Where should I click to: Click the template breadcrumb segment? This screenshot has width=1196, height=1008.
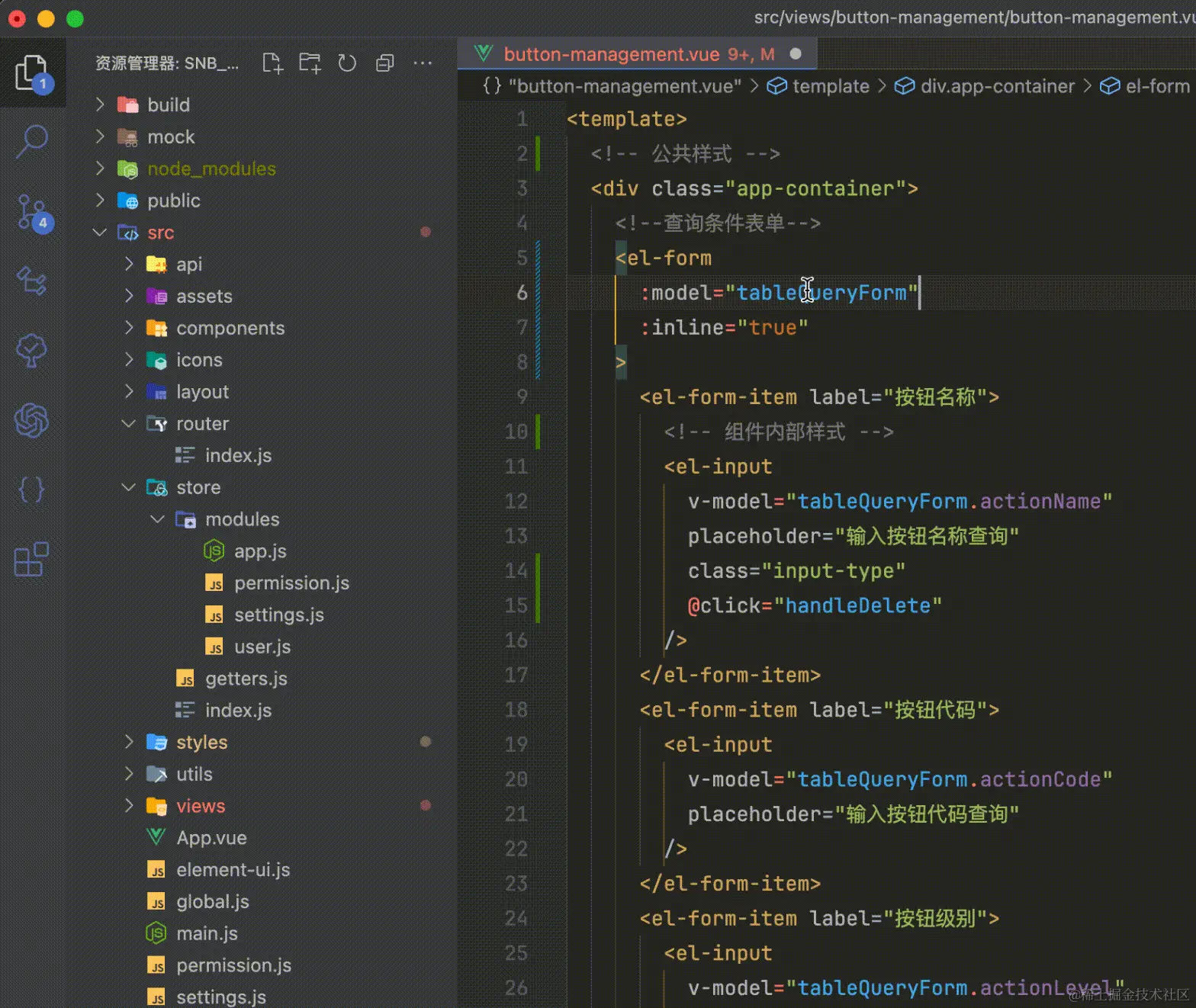[818, 86]
